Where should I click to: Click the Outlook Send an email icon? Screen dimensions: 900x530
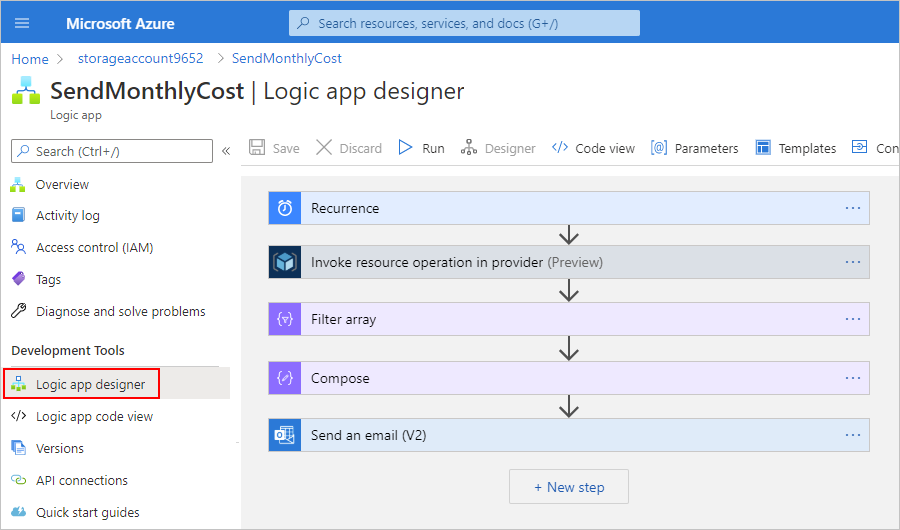coord(285,435)
